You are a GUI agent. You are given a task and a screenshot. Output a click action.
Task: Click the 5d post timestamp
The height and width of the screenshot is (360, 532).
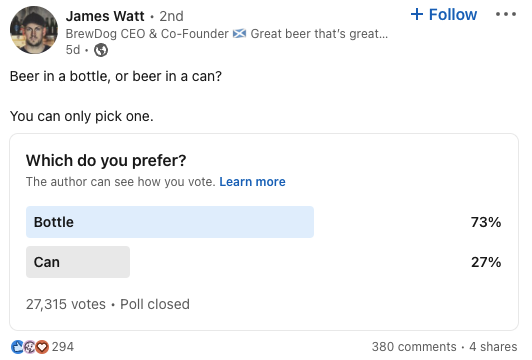[73, 50]
